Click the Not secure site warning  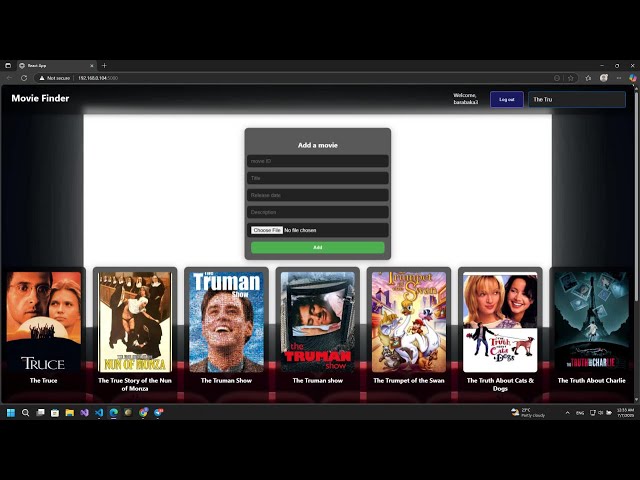click(x=55, y=78)
